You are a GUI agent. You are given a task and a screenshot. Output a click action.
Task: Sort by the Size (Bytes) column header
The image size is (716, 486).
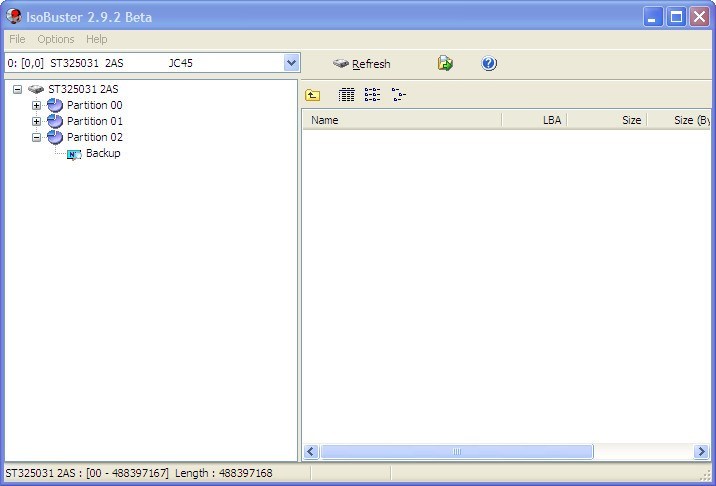(x=679, y=120)
